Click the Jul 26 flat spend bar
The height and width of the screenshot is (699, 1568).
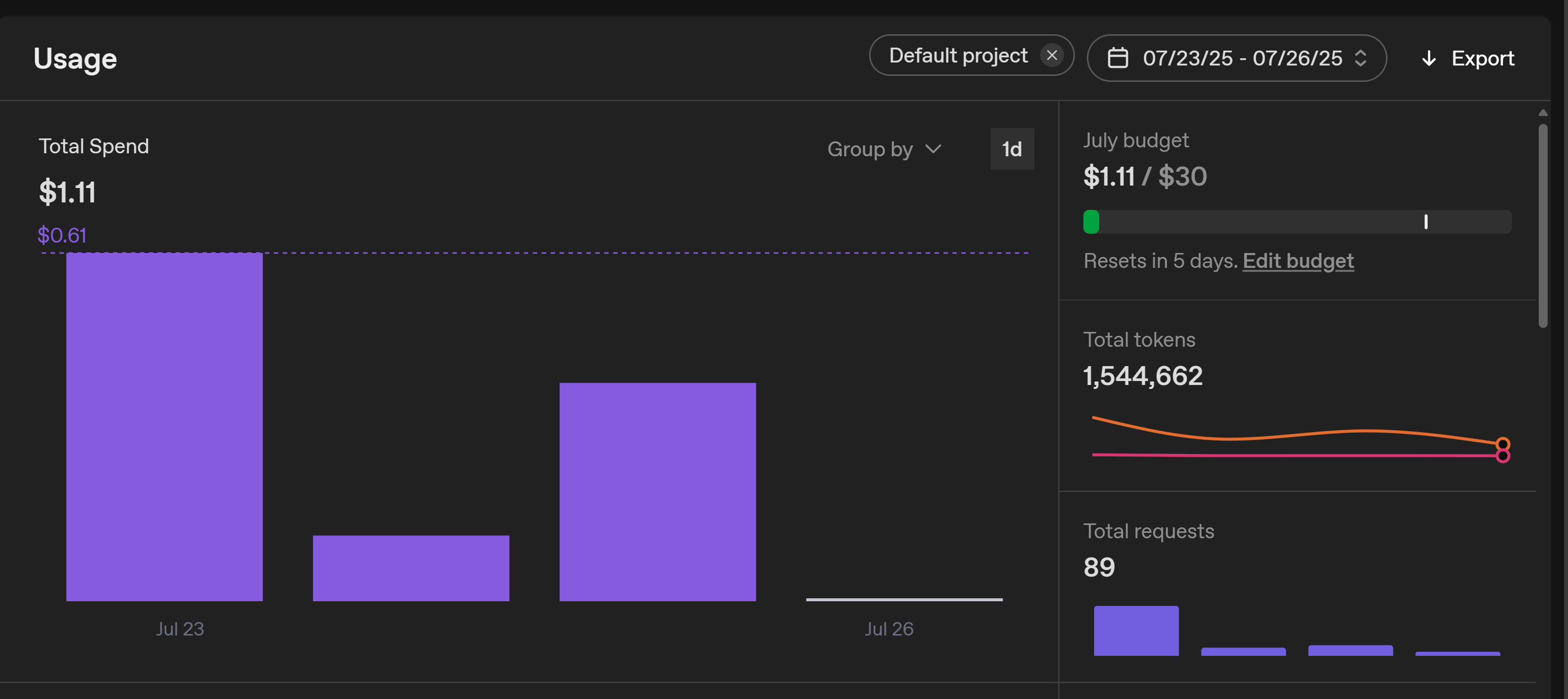(x=904, y=599)
